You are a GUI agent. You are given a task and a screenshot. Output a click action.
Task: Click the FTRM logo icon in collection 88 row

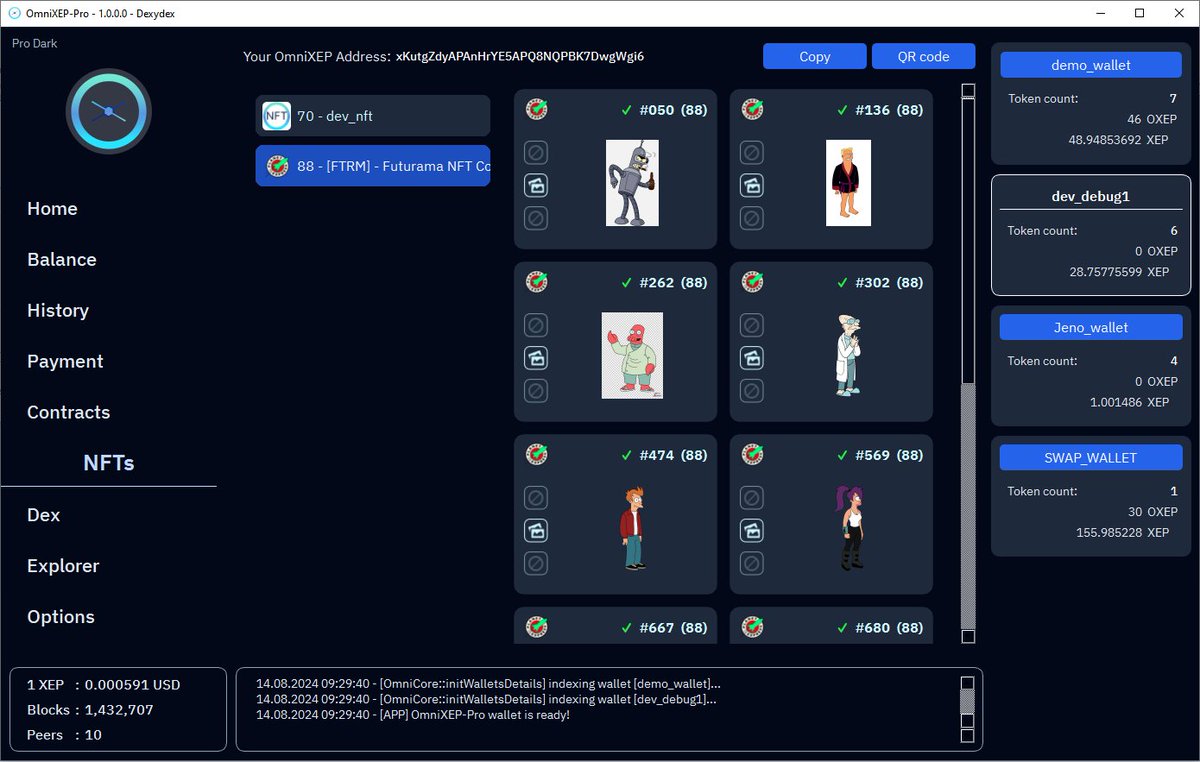277,166
